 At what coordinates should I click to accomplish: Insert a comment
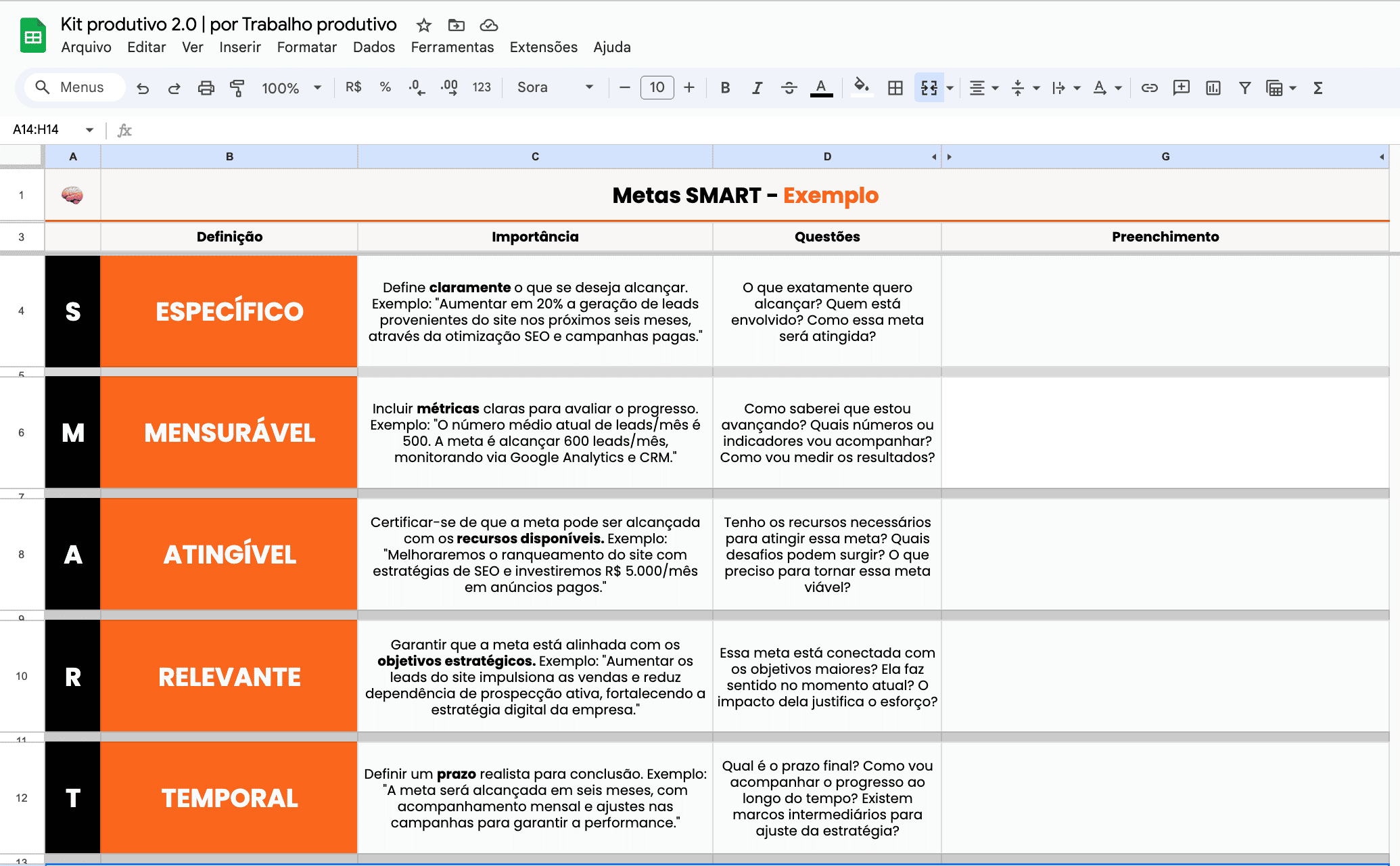(x=1181, y=88)
